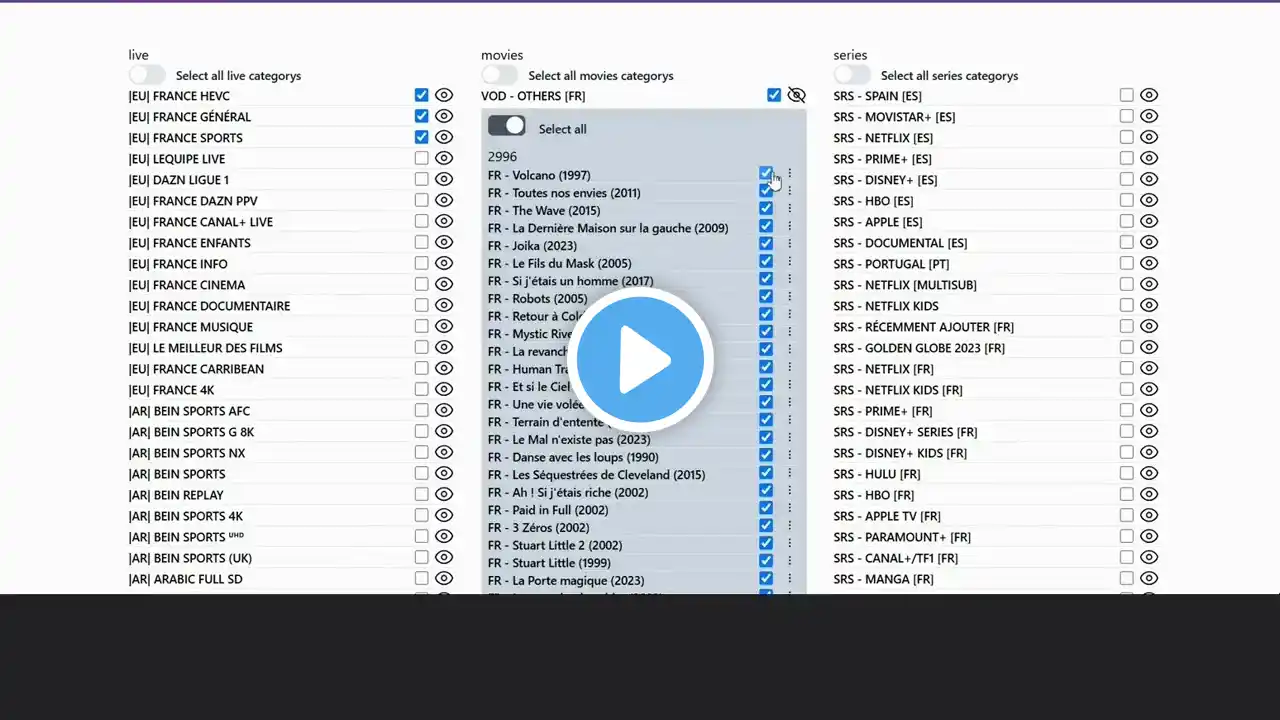Click eye icon for |EU| FRANCE 4K

pyautogui.click(x=444, y=389)
